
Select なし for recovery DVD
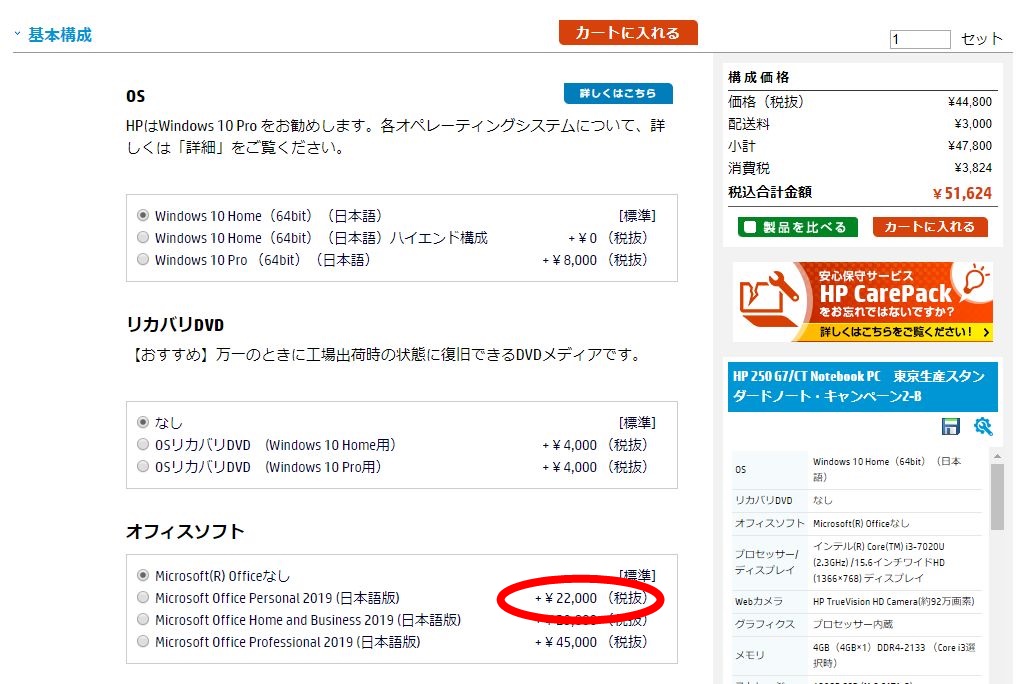(x=143, y=423)
